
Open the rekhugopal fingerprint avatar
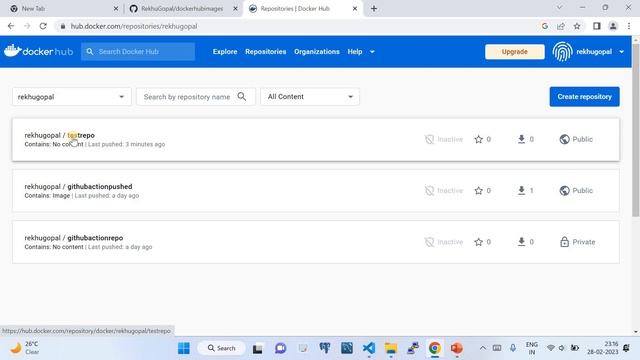tap(562, 51)
